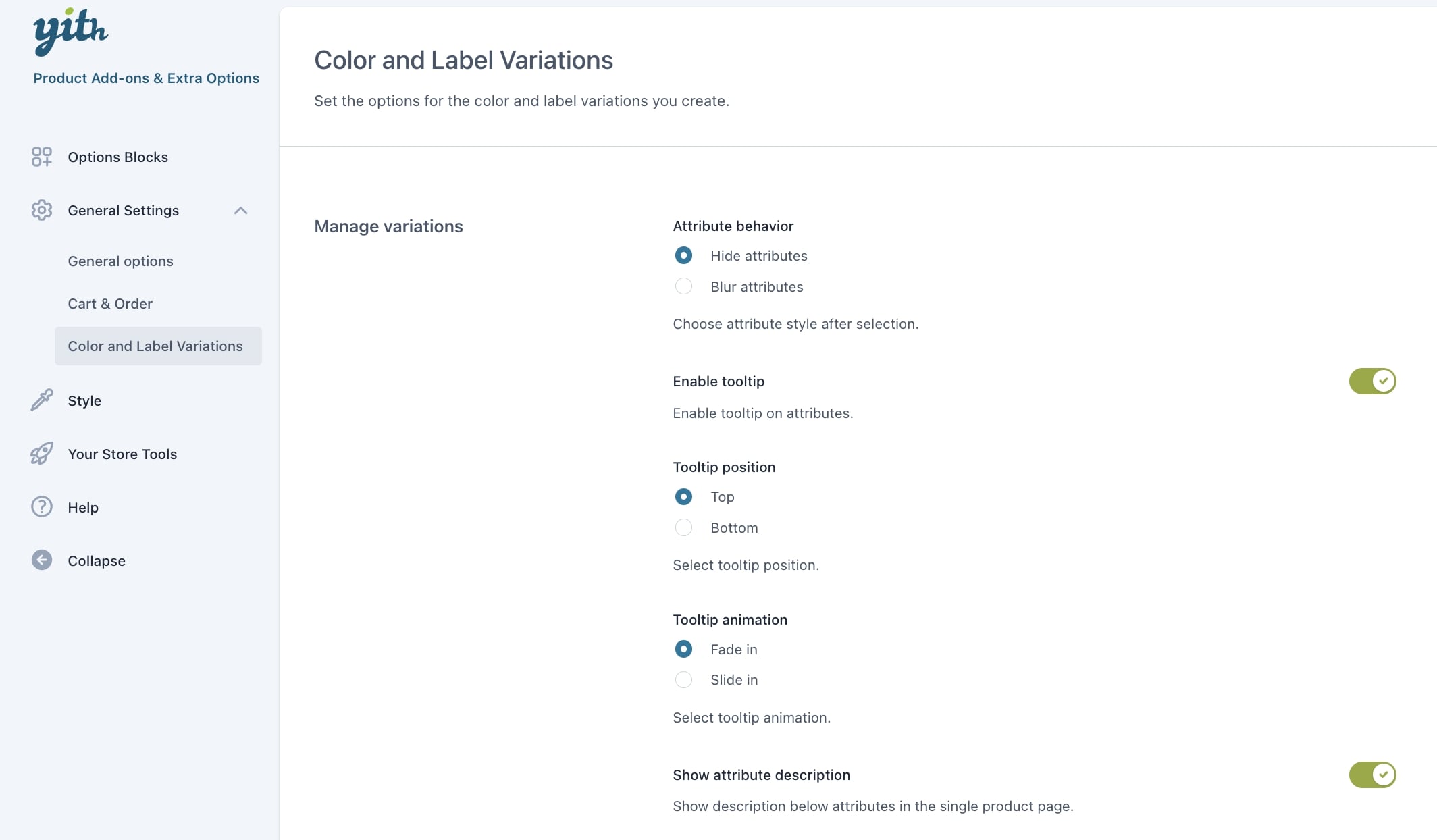The height and width of the screenshot is (840, 1437).
Task: Open General options submenu item
Action: [120, 261]
